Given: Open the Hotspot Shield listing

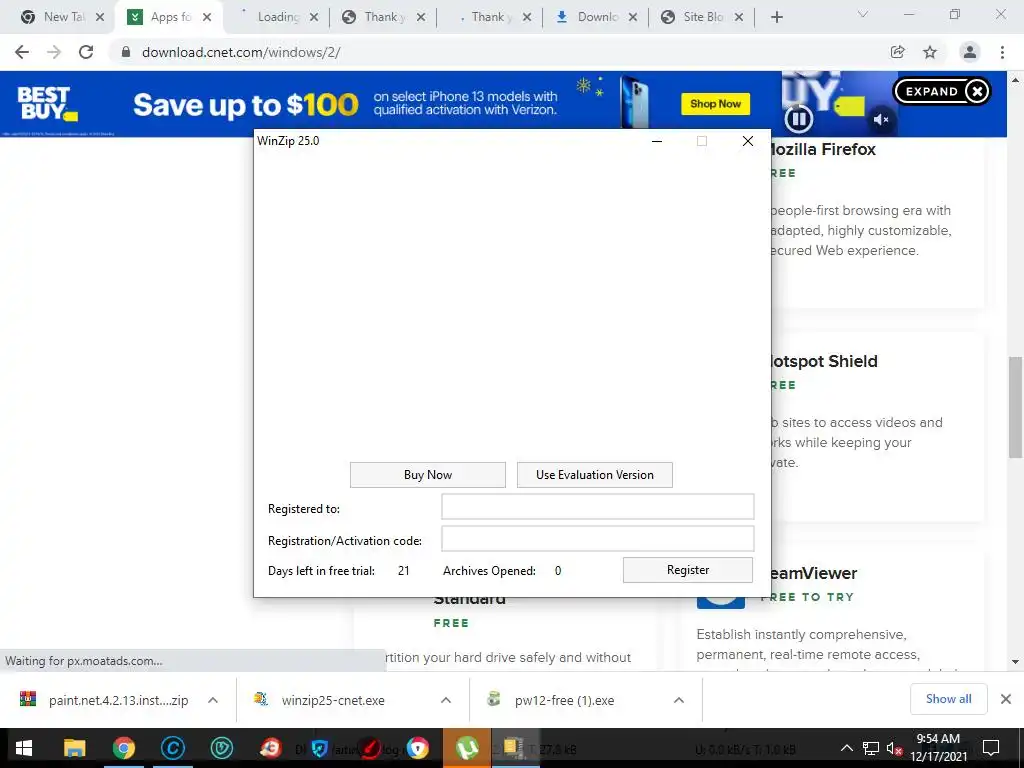Looking at the screenshot, I should (824, 361).
